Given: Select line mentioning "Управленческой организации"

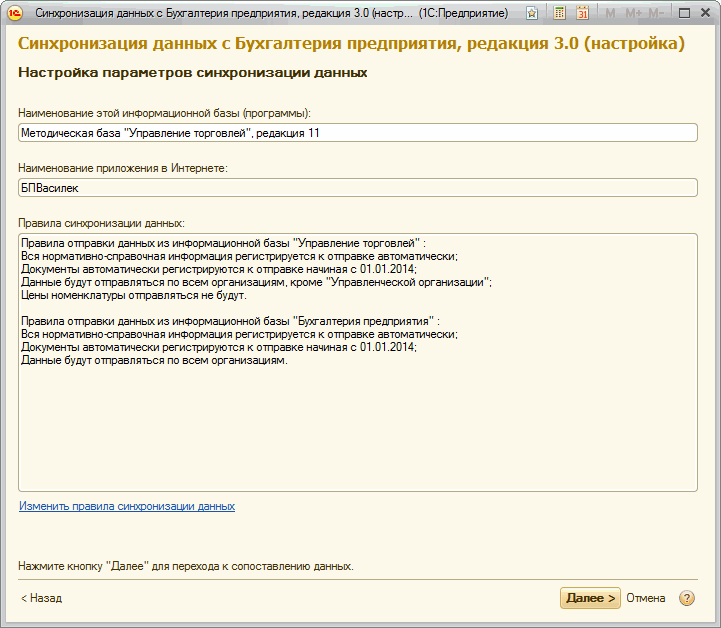Looking at the screenshot, I should coord(256,282).
